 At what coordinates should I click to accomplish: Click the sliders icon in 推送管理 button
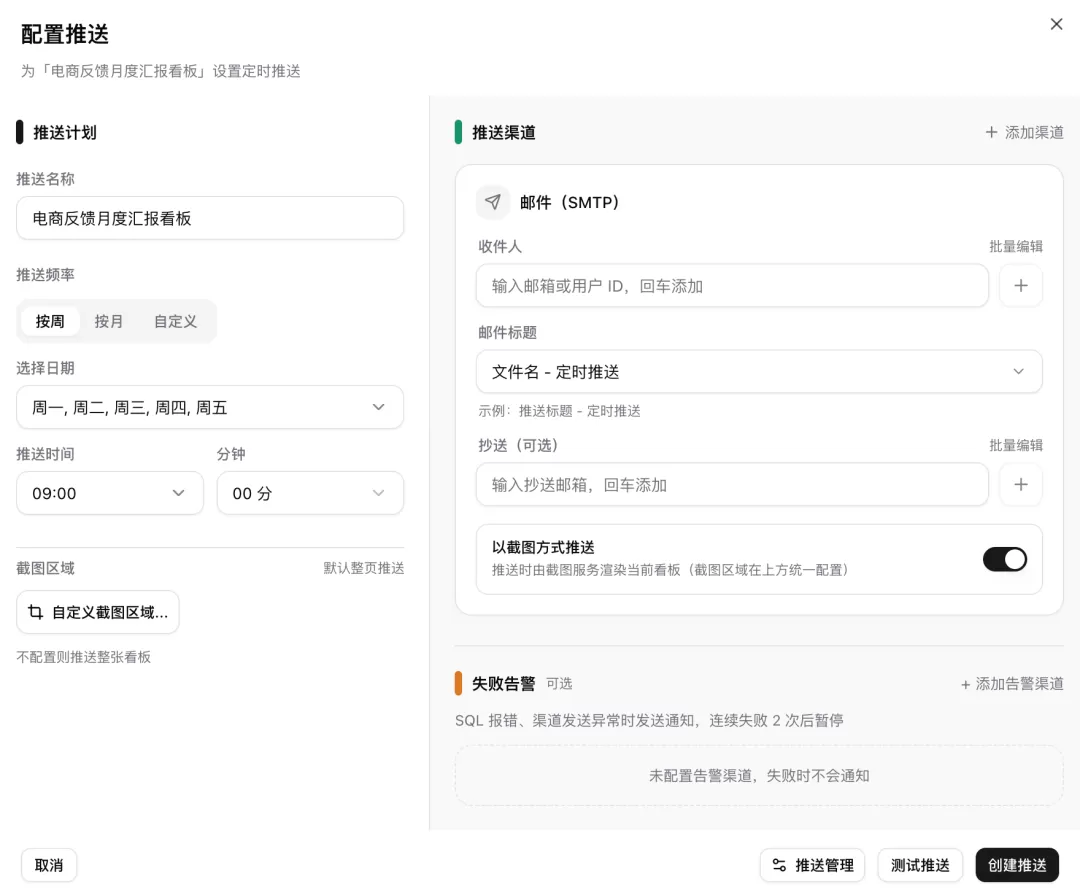pos(779,865)
